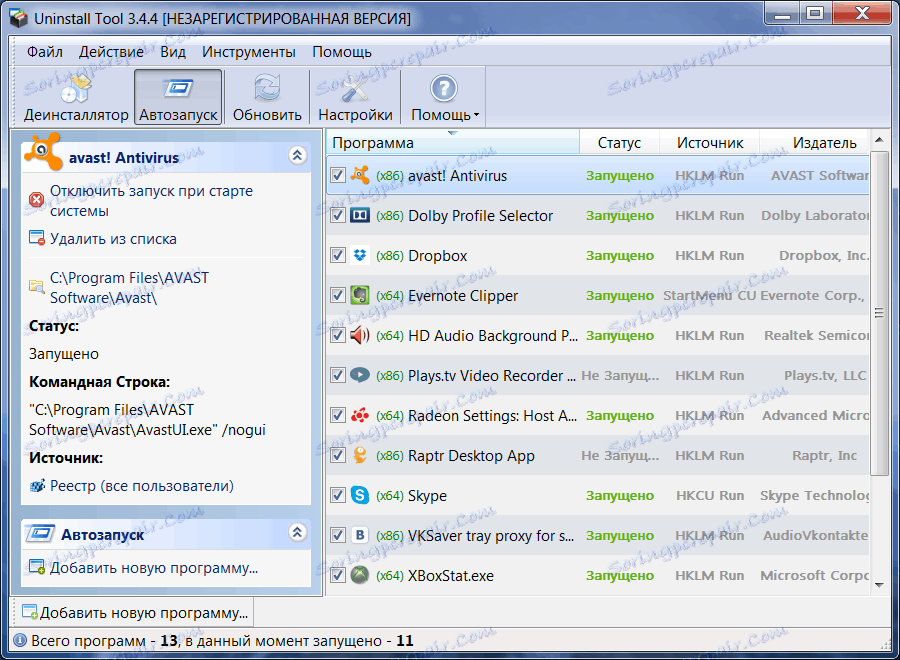
Task: Disable the HD Audio Background checkbox
Action: click(x=338, y=335)
